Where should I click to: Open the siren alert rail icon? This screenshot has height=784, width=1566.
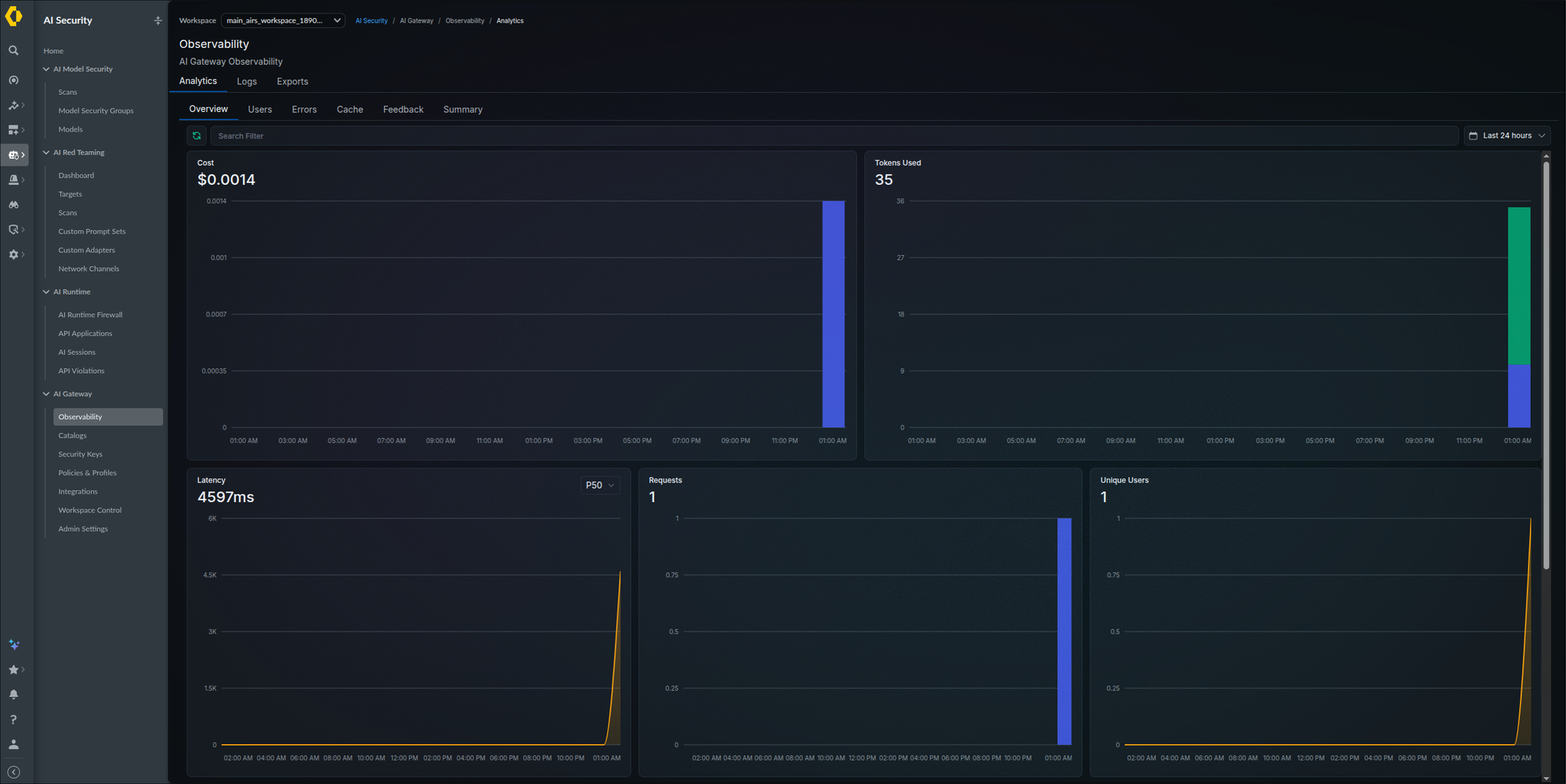[13, 180]
